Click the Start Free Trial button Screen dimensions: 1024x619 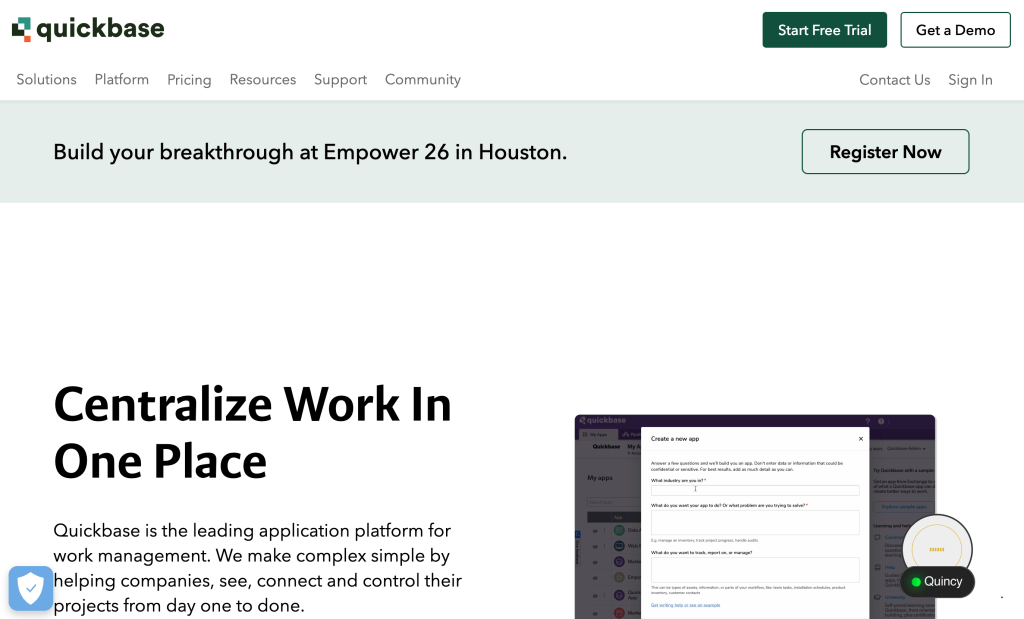(x=824, y=30)
